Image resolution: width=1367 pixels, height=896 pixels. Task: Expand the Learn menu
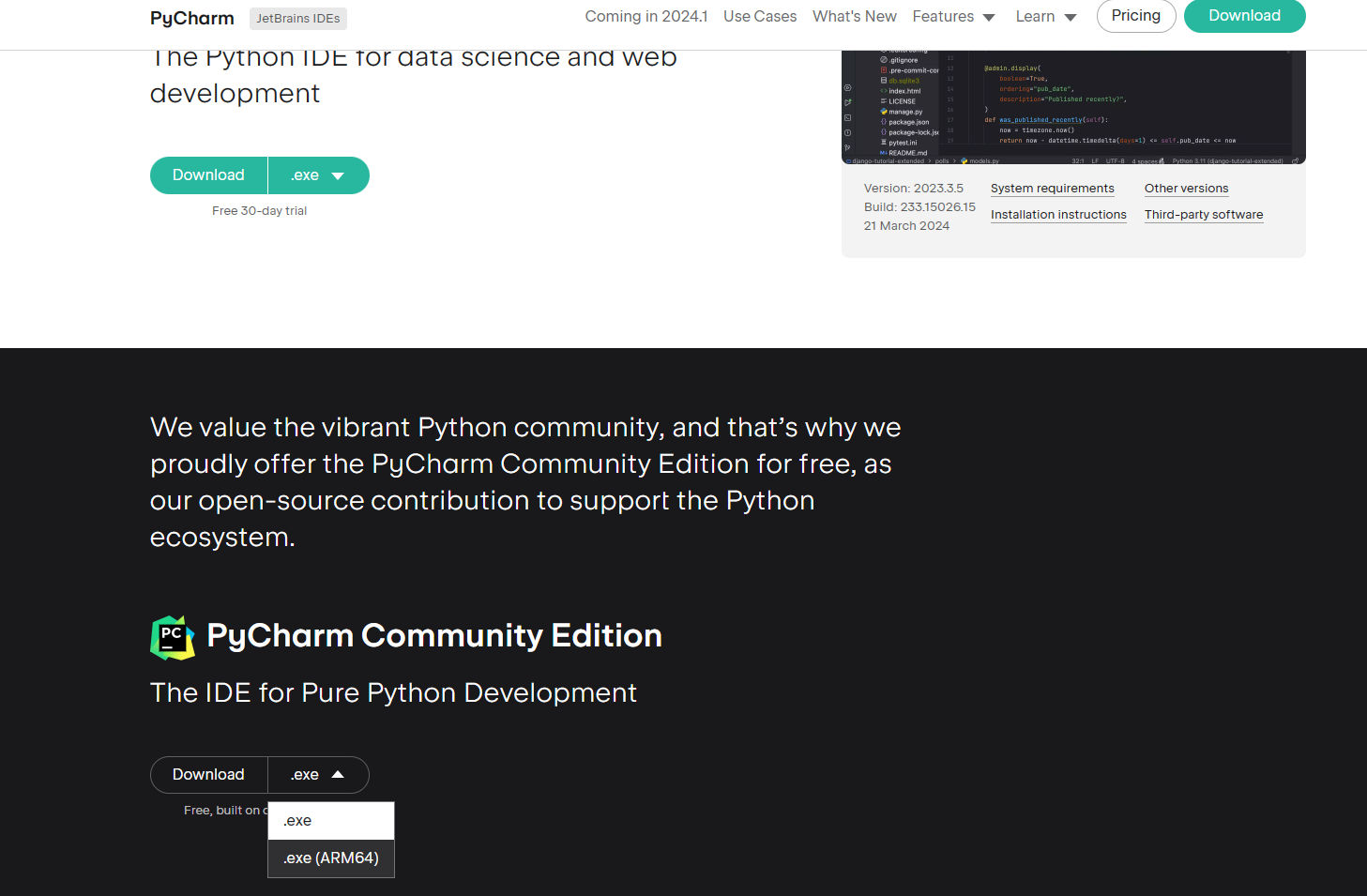click(x=1046, y=17)
